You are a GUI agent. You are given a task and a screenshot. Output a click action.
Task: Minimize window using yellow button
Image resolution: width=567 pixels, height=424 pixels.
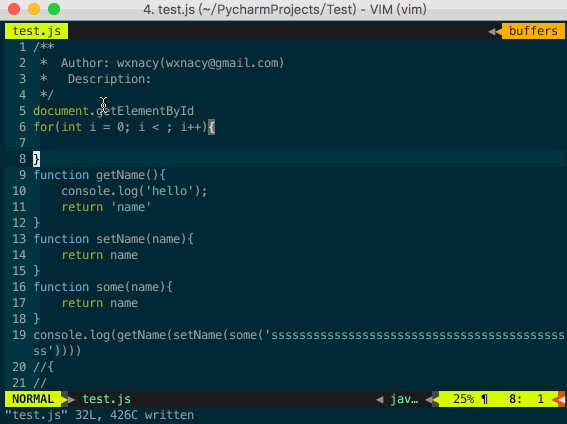tap(34, 9)
